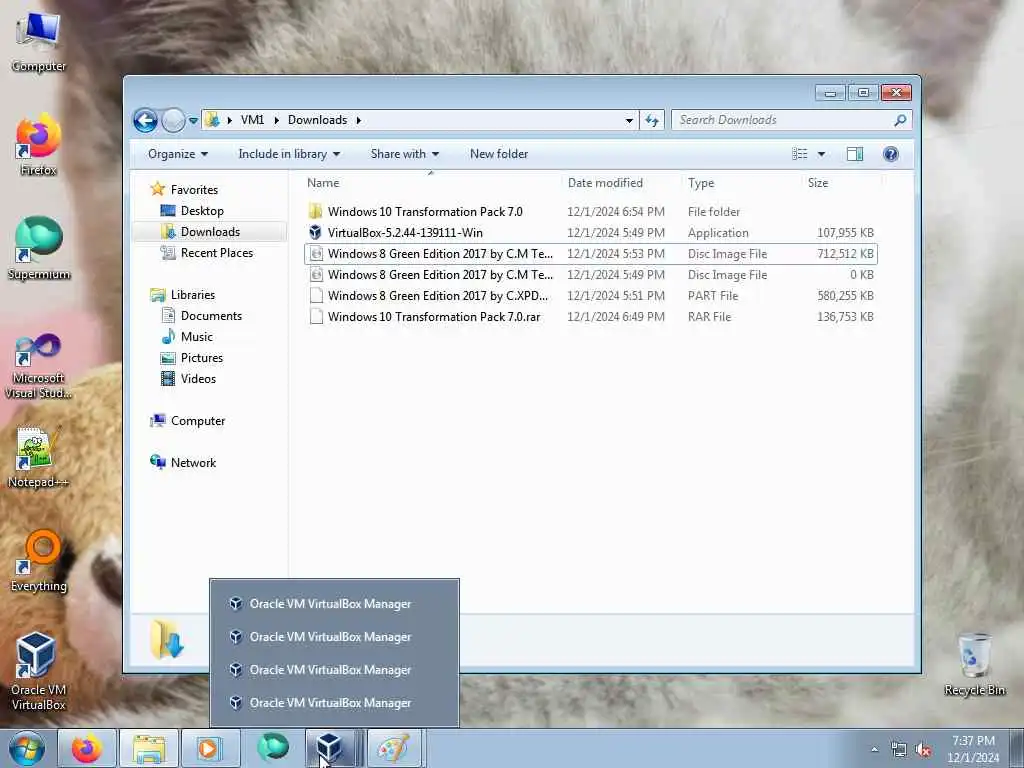Viewport: 1024px width, 768px height.
Task: Select the 712,512 KB Windows 8 disc image
Action: pyautogui.click(x=590, y=253)
